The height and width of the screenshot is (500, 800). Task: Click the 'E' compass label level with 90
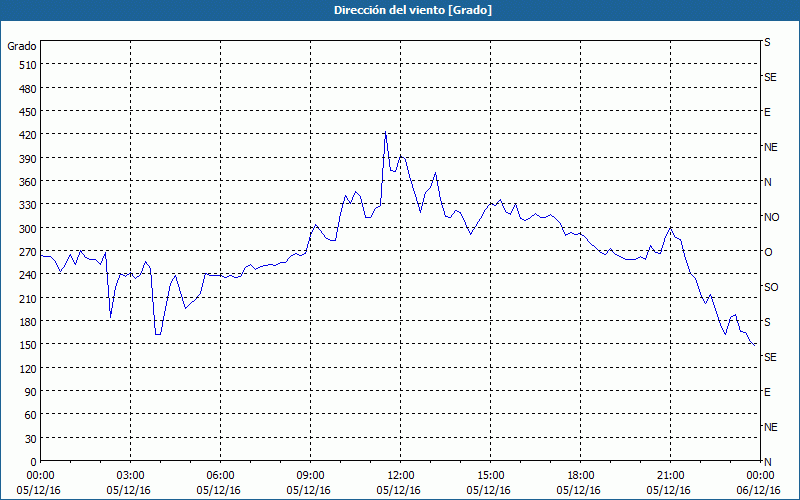[x=767, y=392]
